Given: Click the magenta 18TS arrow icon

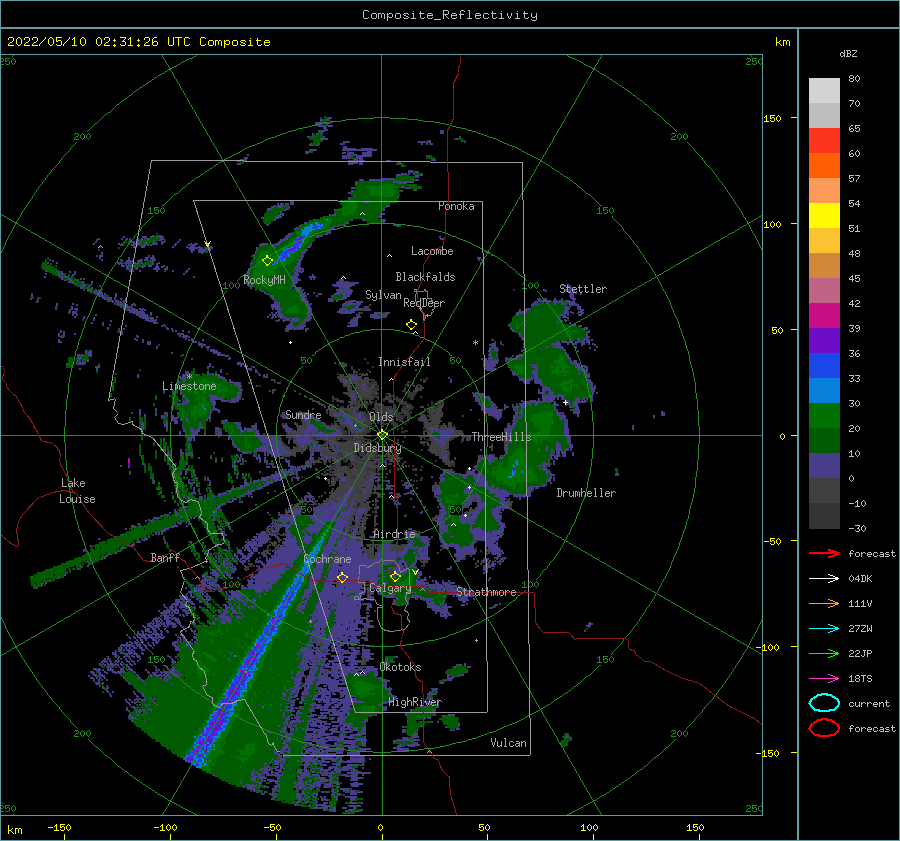Looking at the screenshot, I should click(x=824, y=679).
